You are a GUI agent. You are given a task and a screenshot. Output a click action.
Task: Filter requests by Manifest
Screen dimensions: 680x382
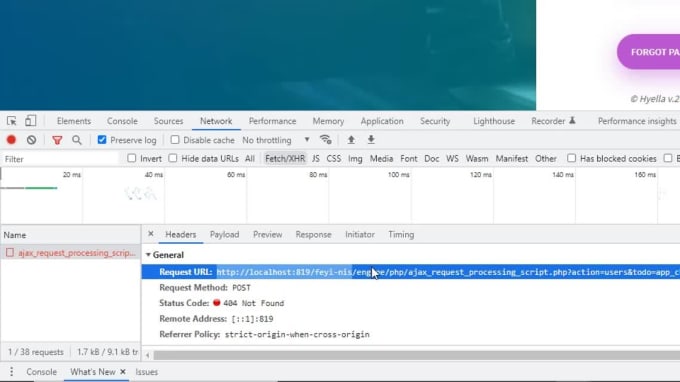pyautogui.click(x=512, y=159)
